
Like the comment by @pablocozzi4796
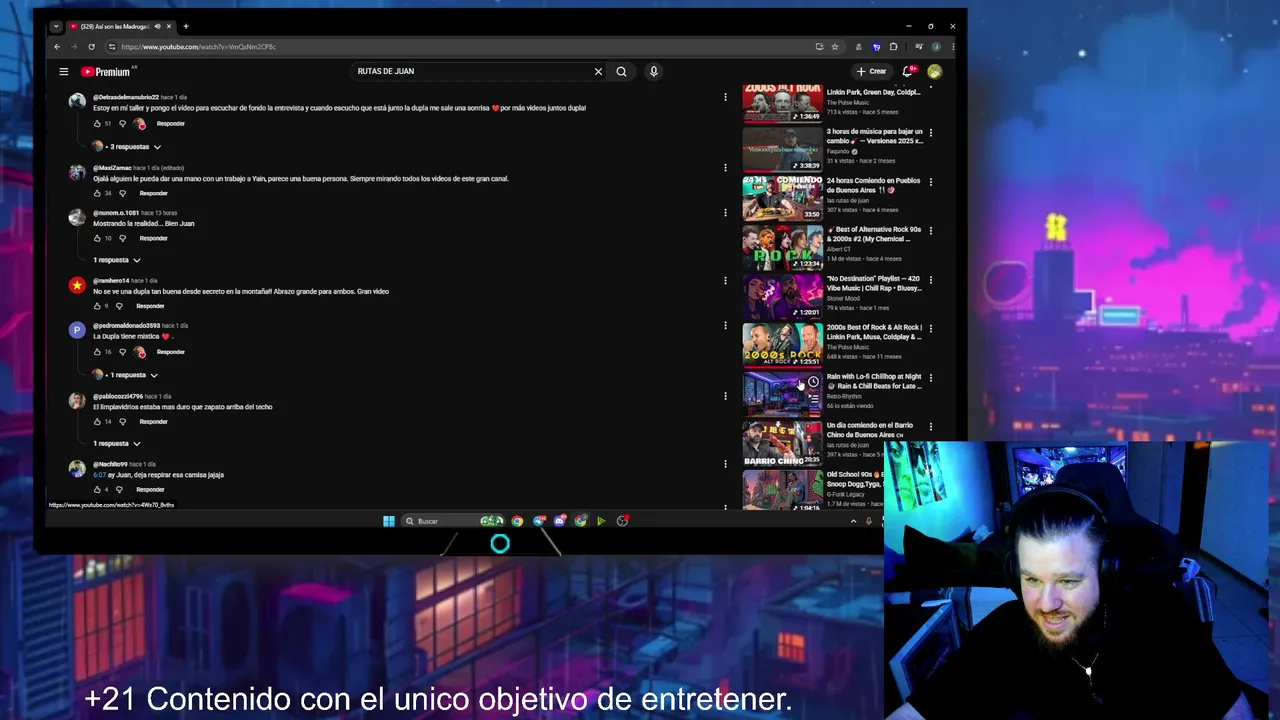pos(97,422)
